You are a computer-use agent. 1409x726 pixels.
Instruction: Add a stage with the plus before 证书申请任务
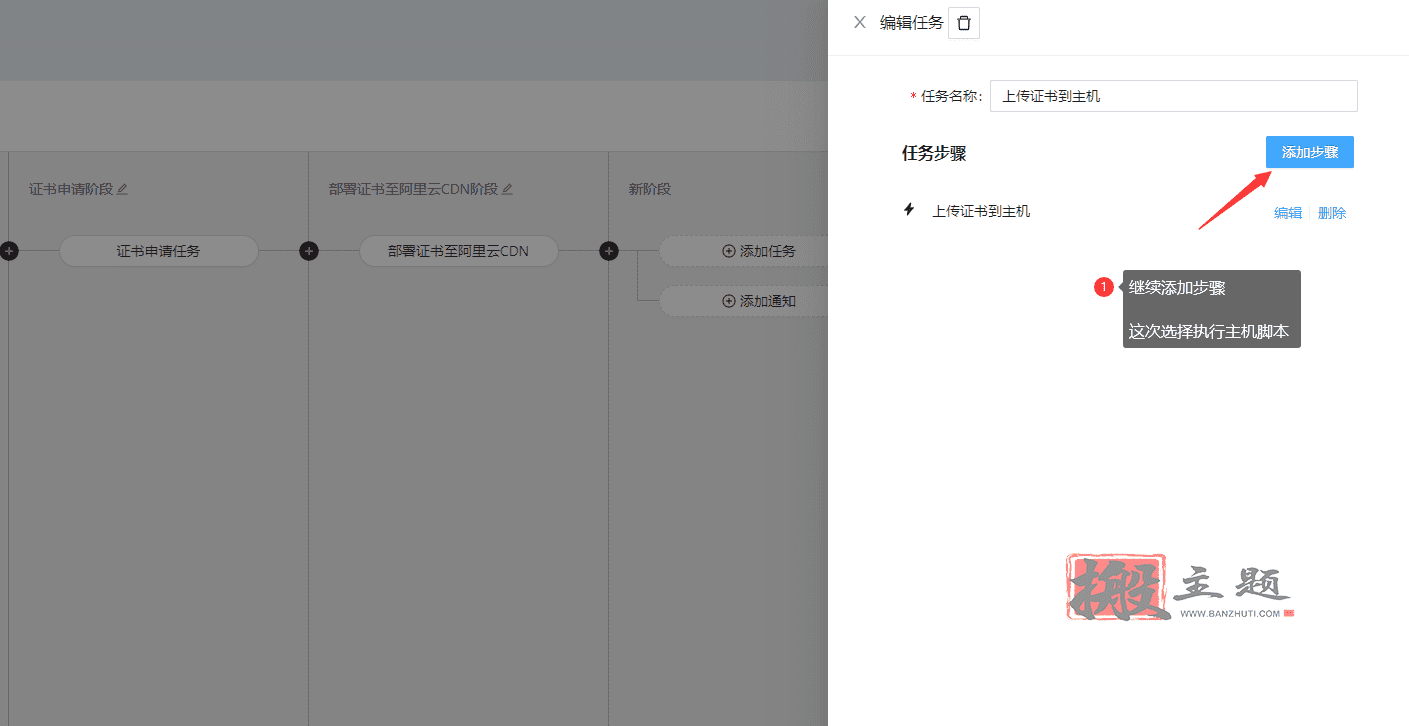pos(9,251)
